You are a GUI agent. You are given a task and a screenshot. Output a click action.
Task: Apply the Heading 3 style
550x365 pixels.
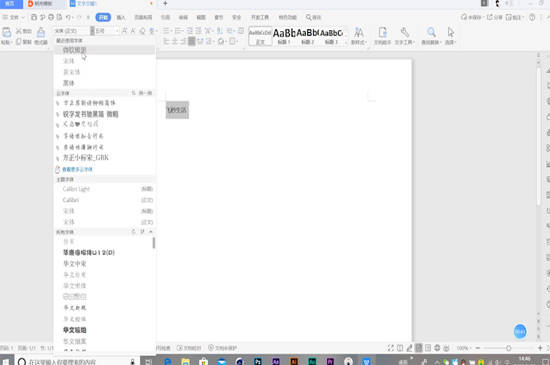tap(331, 36)
